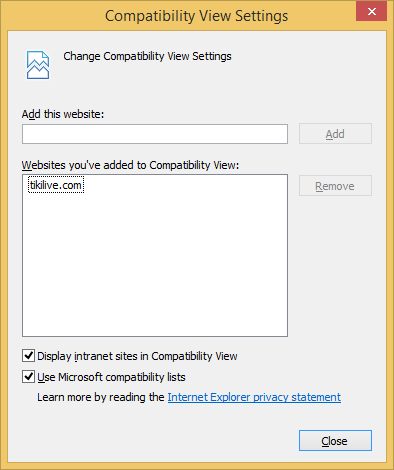
Task: Click Display intranet sites in Compatibility View text
Action: click(137, 356)
